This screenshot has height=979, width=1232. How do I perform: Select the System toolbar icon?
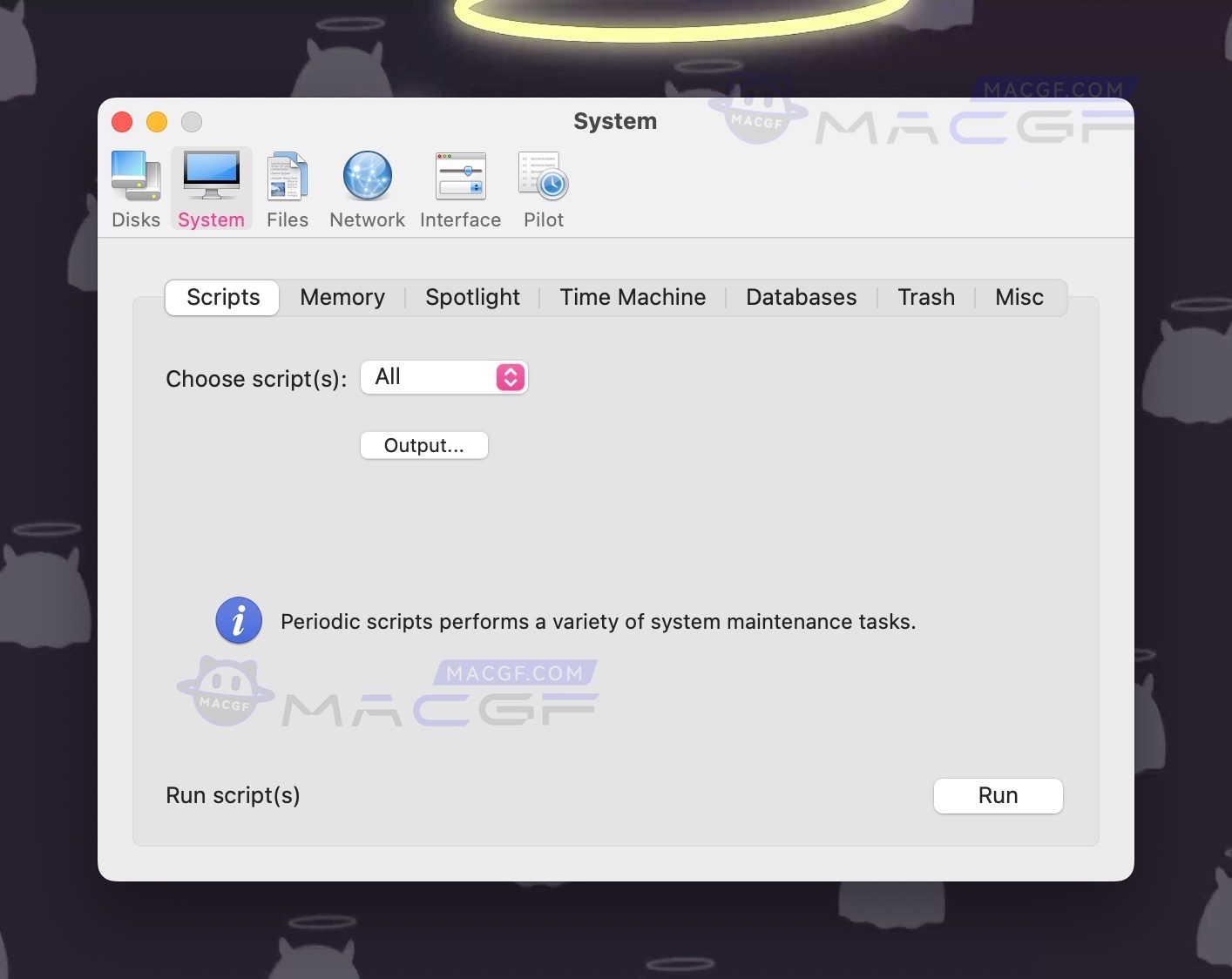click(211, 187)
